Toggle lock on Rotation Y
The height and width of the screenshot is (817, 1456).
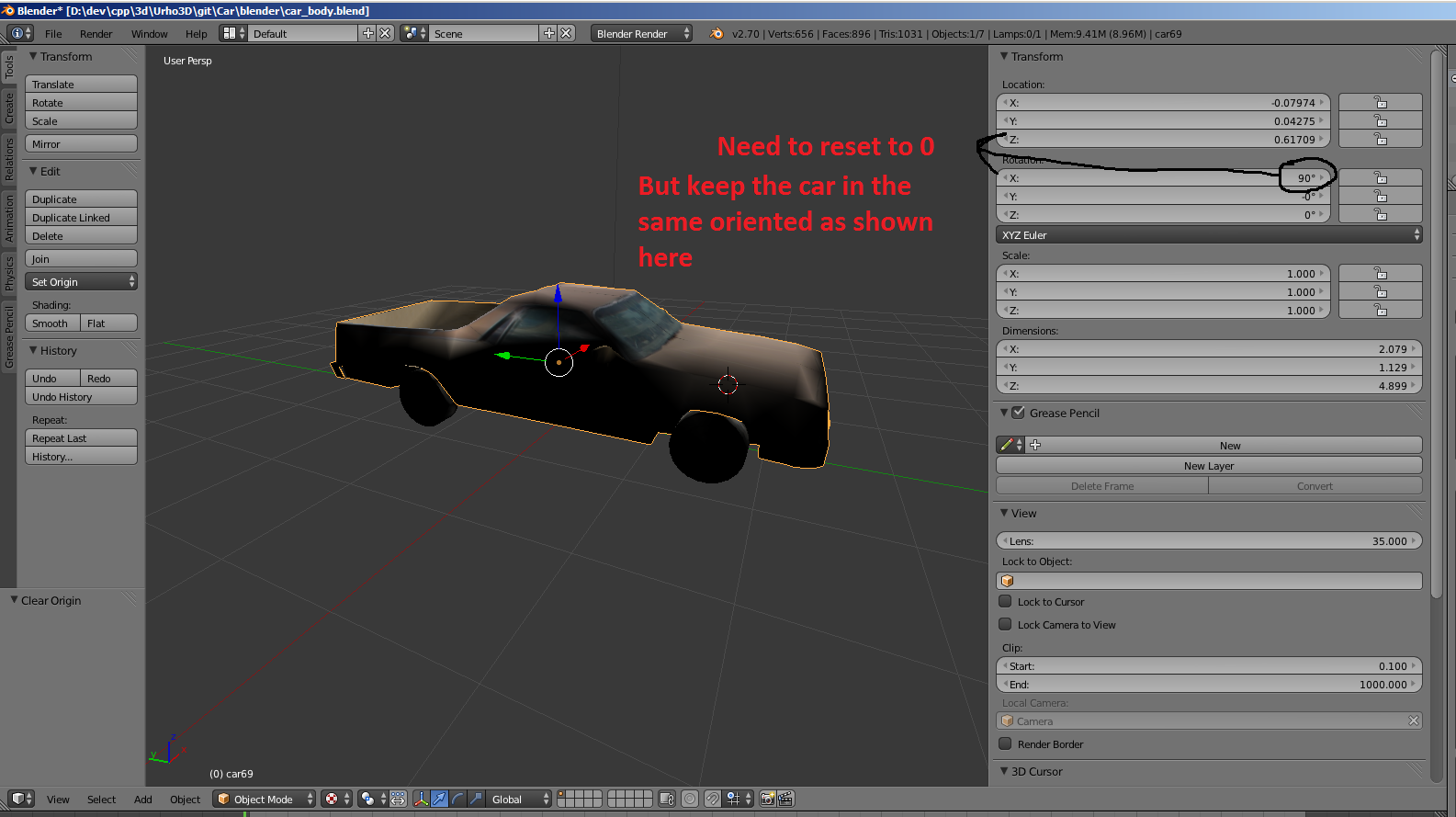click(1381, 196)
